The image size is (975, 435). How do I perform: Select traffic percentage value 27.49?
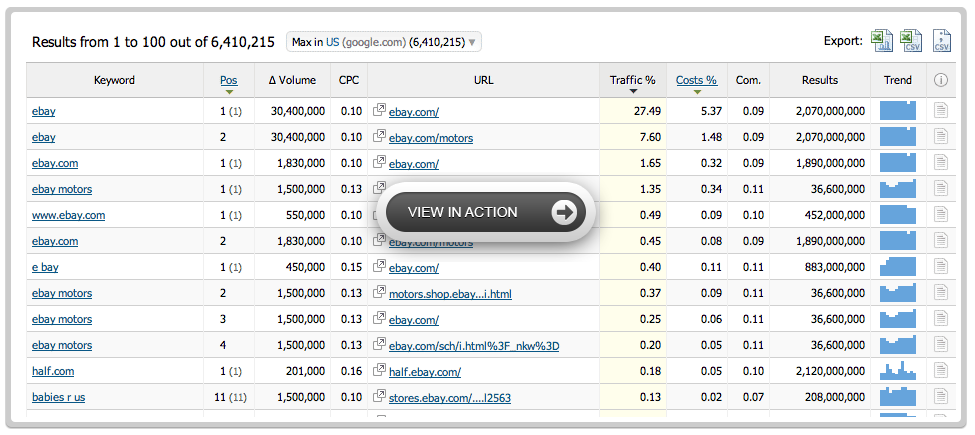tap(647, 111)
